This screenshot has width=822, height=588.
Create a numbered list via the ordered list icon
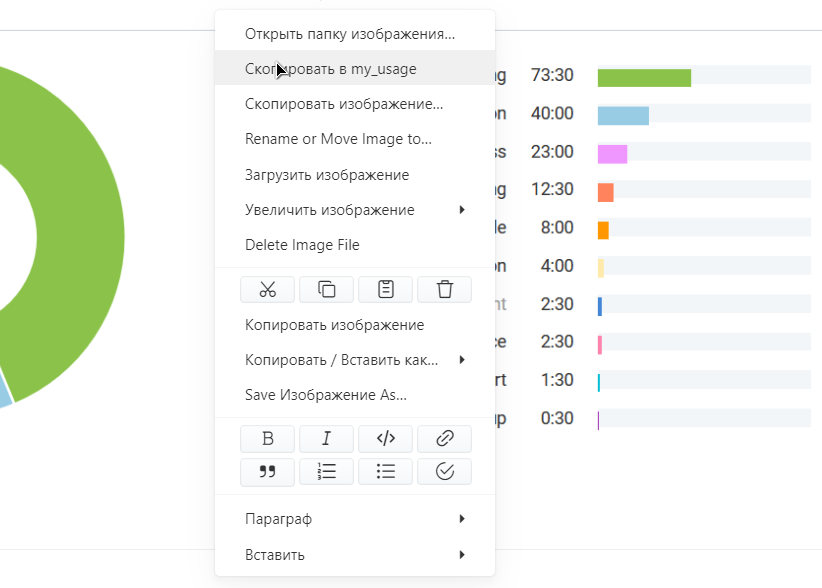point(326,472)
